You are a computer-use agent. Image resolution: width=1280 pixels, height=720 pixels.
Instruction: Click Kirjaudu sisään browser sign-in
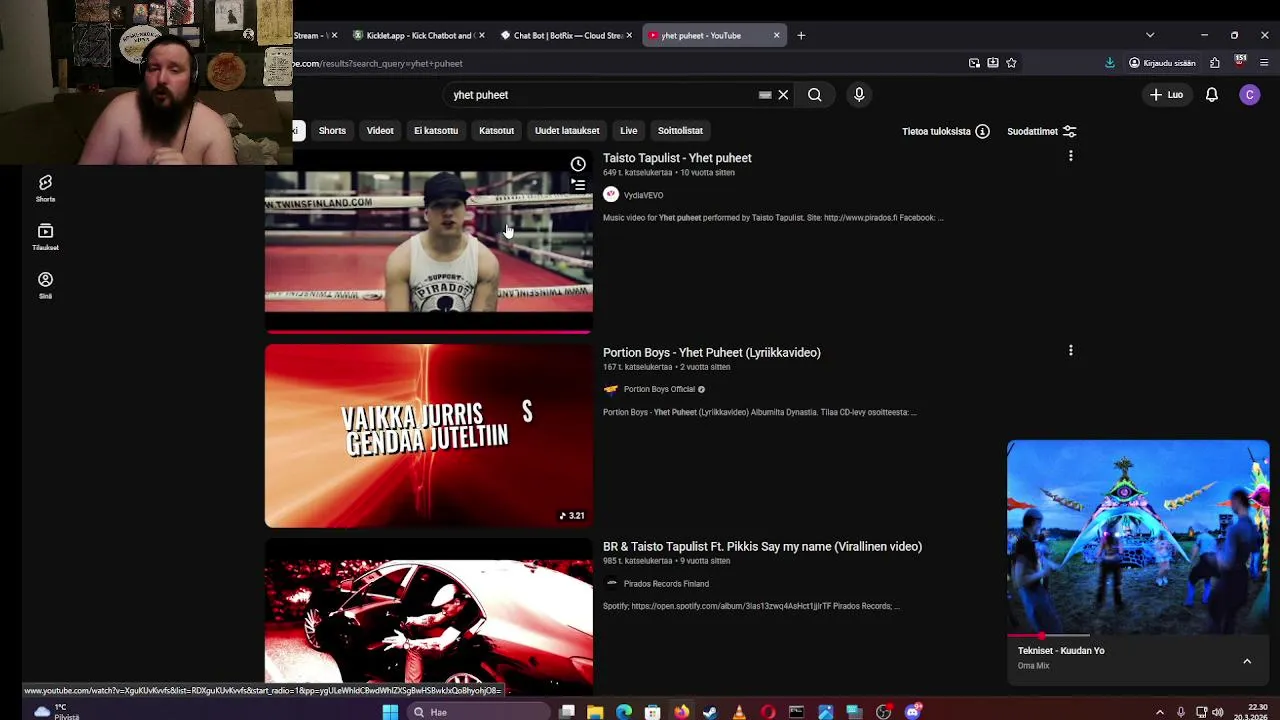point(1162,63)
